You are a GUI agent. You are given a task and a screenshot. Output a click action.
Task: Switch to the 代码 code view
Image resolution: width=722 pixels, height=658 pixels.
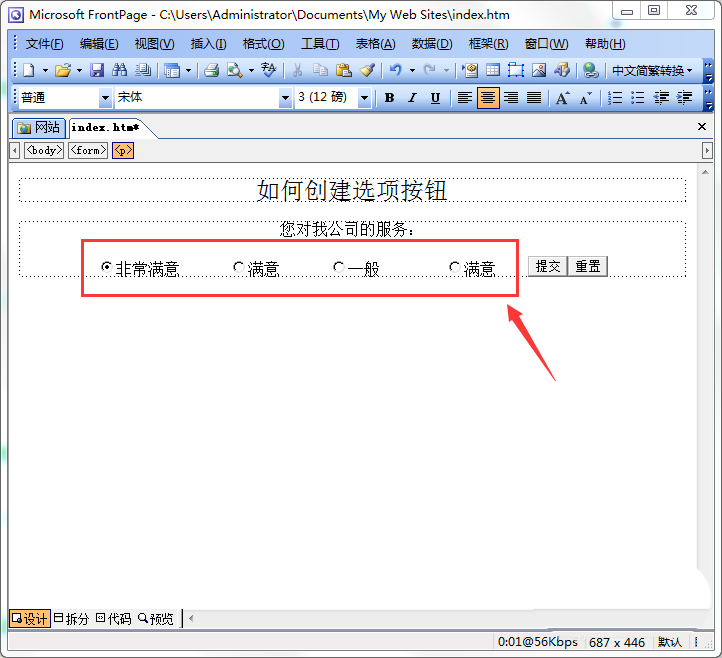coord(114,618)
